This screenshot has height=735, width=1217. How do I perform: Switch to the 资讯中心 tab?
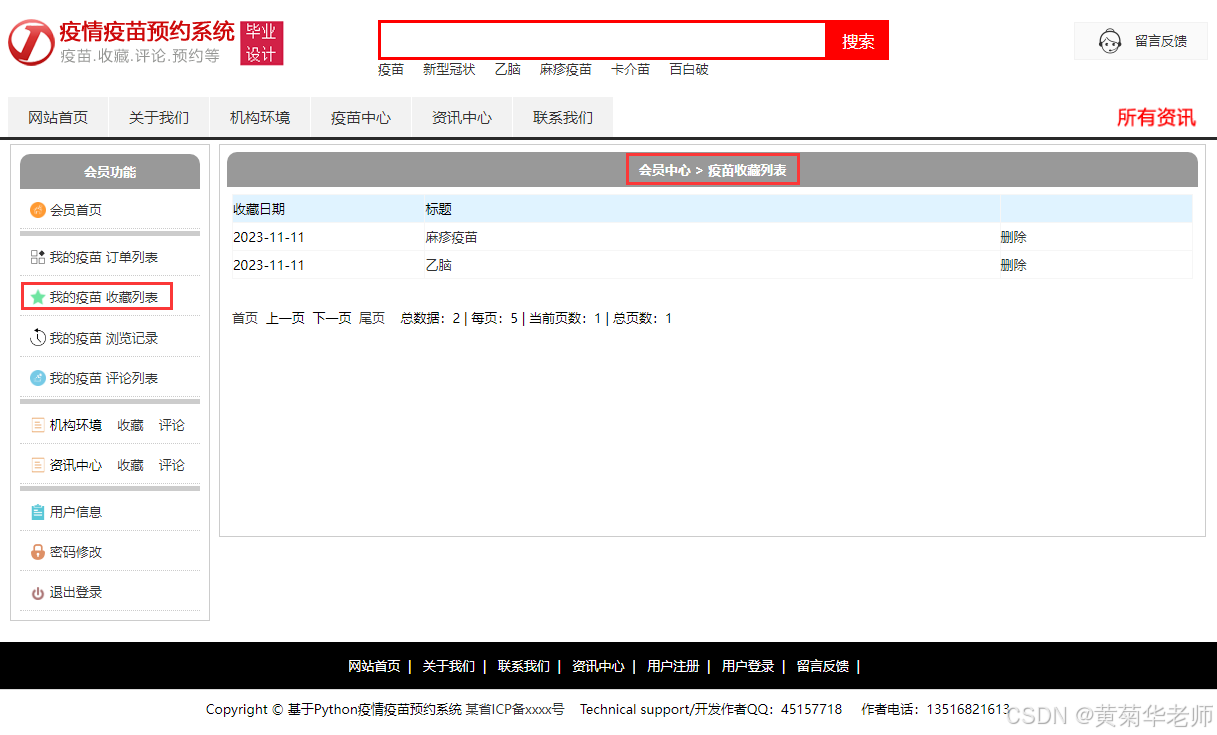pos(461,117)
